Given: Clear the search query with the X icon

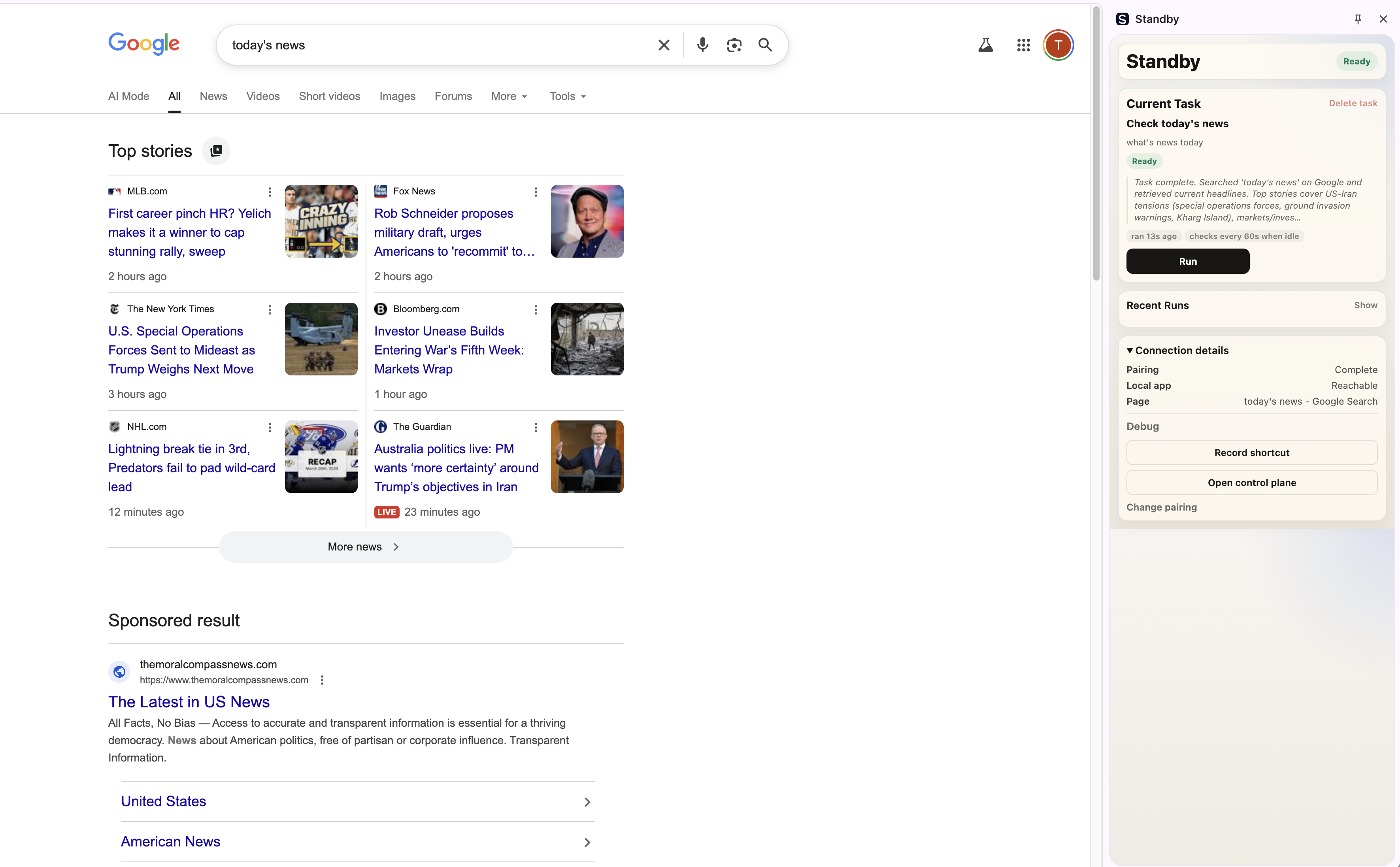Looking at the screenshot, I should coord(663,45).
